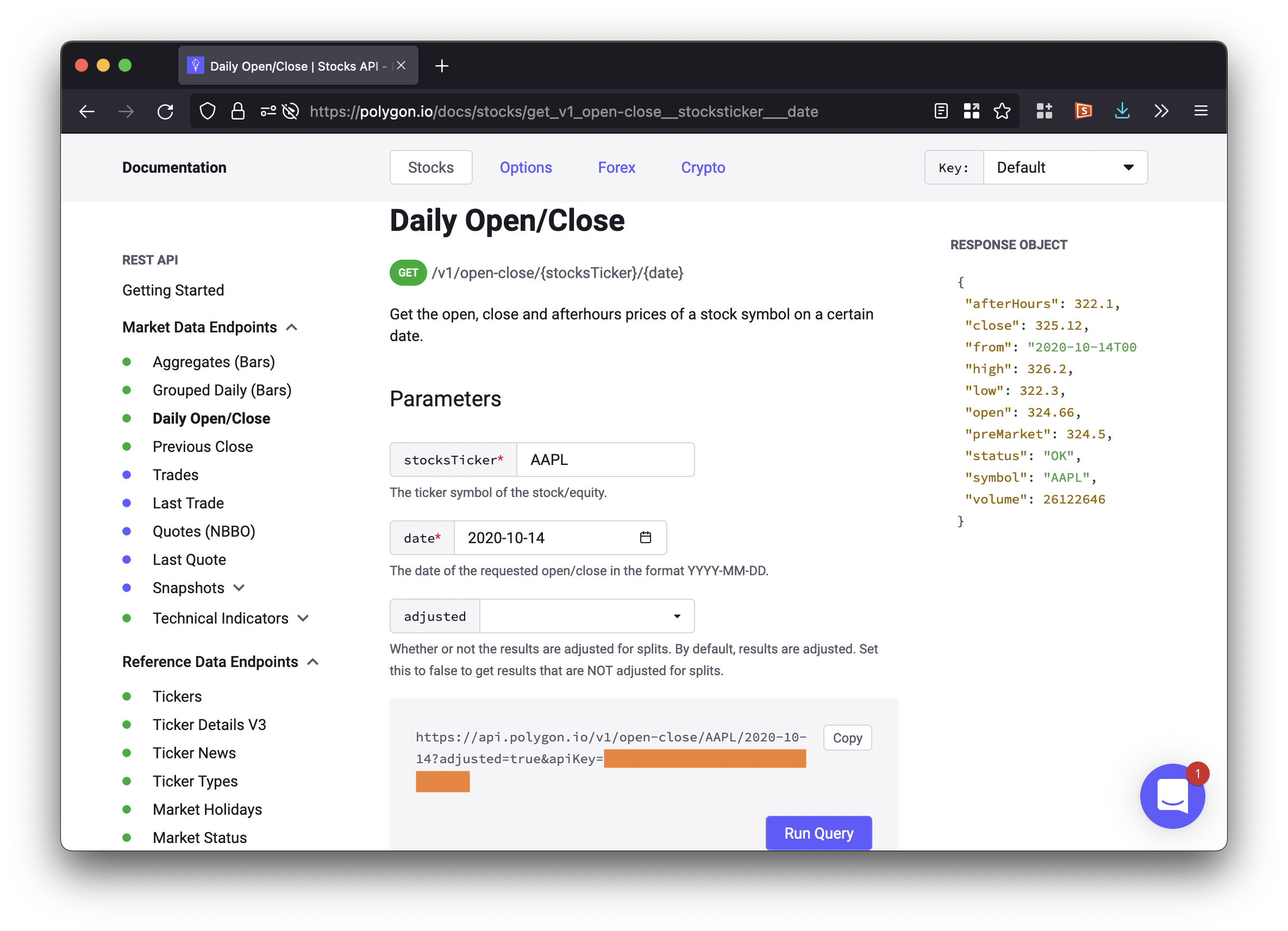The width and height of the screenshot is (1288, 931).
Task: Expand the Snapshots submenu
Action: (x=239, y=588)
